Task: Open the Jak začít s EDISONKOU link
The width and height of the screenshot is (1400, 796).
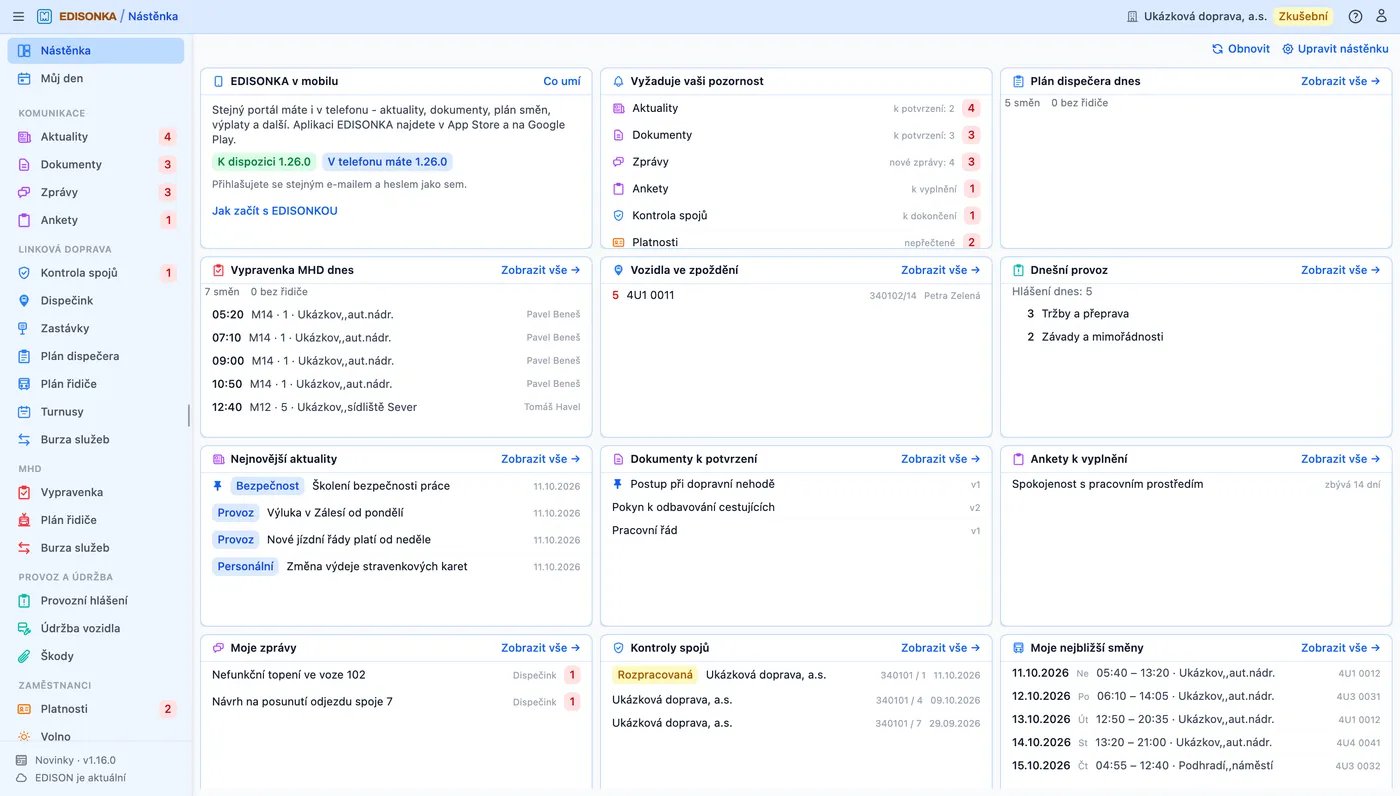Action: coord(275,211)
